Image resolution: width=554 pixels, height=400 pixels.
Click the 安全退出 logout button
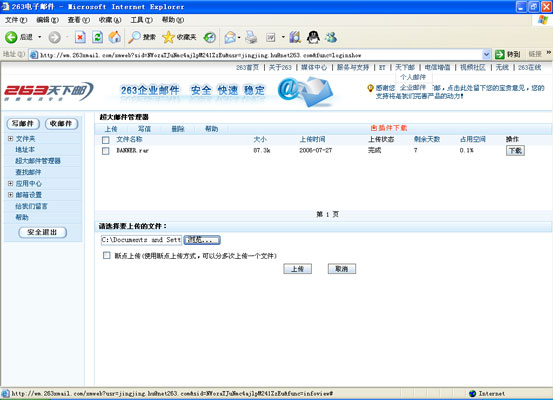tap(42, 232)
